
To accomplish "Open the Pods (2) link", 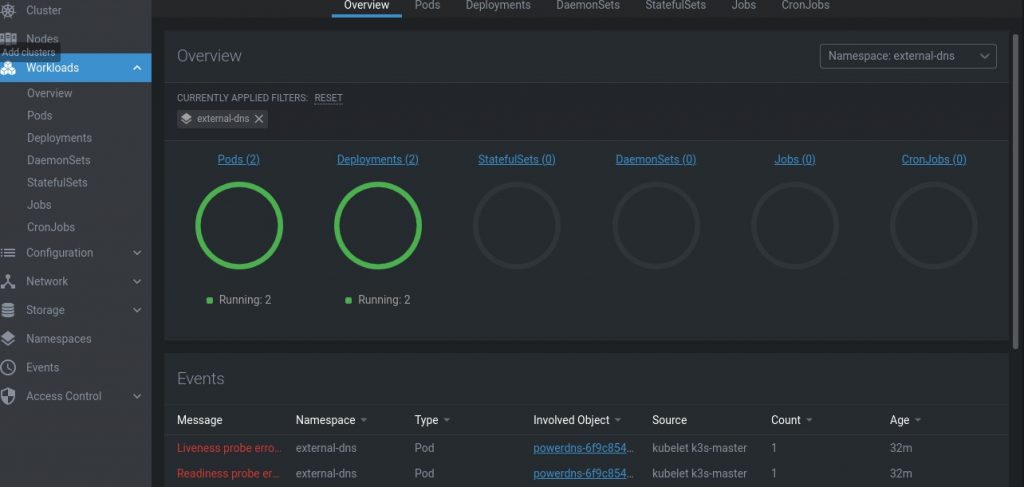I will [238, 159].
